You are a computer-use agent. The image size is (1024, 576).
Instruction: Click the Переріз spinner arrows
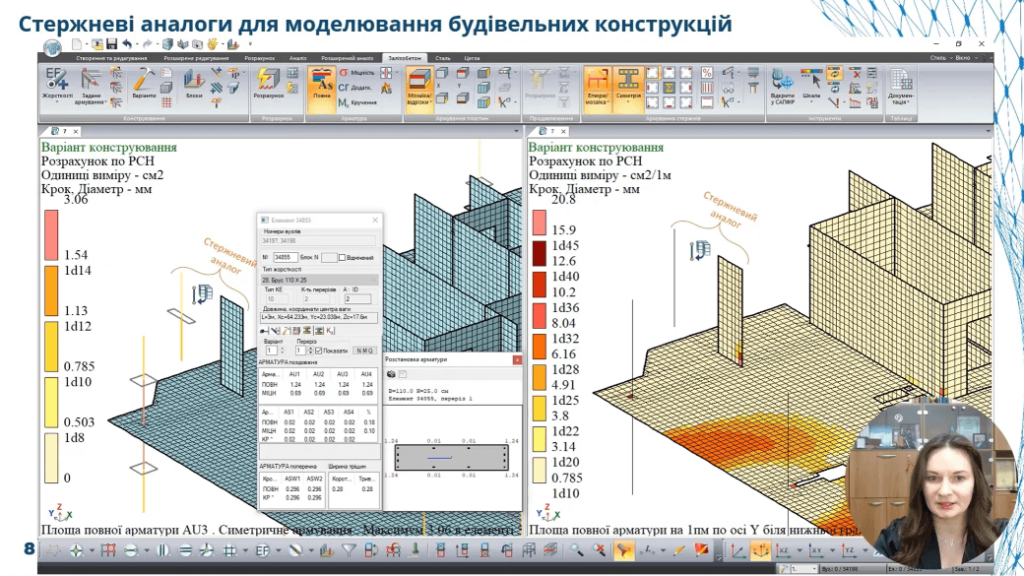click(310, 351)
